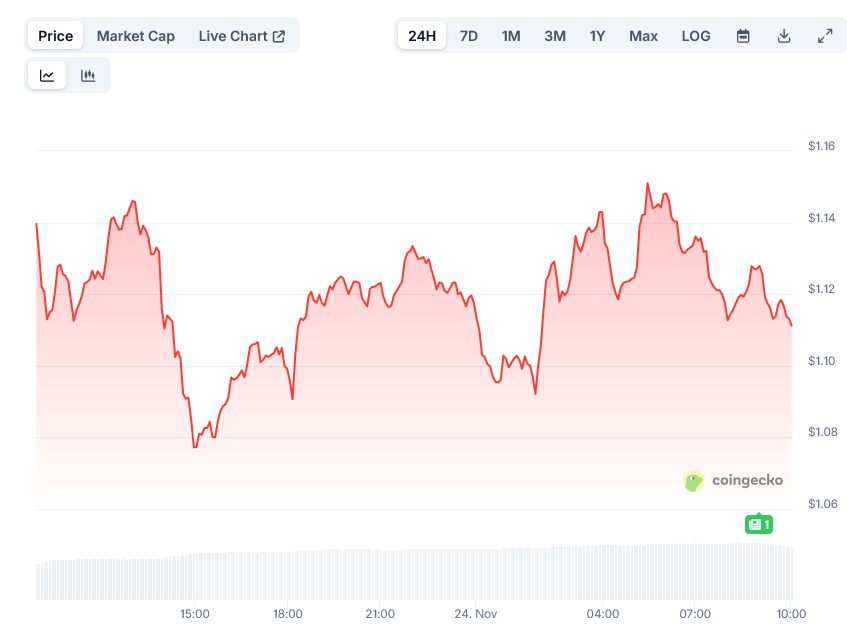The width and height of the screenshot is (847, 631).
Task: Choose the 3M time range
Action: pyautogui.click(x=554, y=35)
